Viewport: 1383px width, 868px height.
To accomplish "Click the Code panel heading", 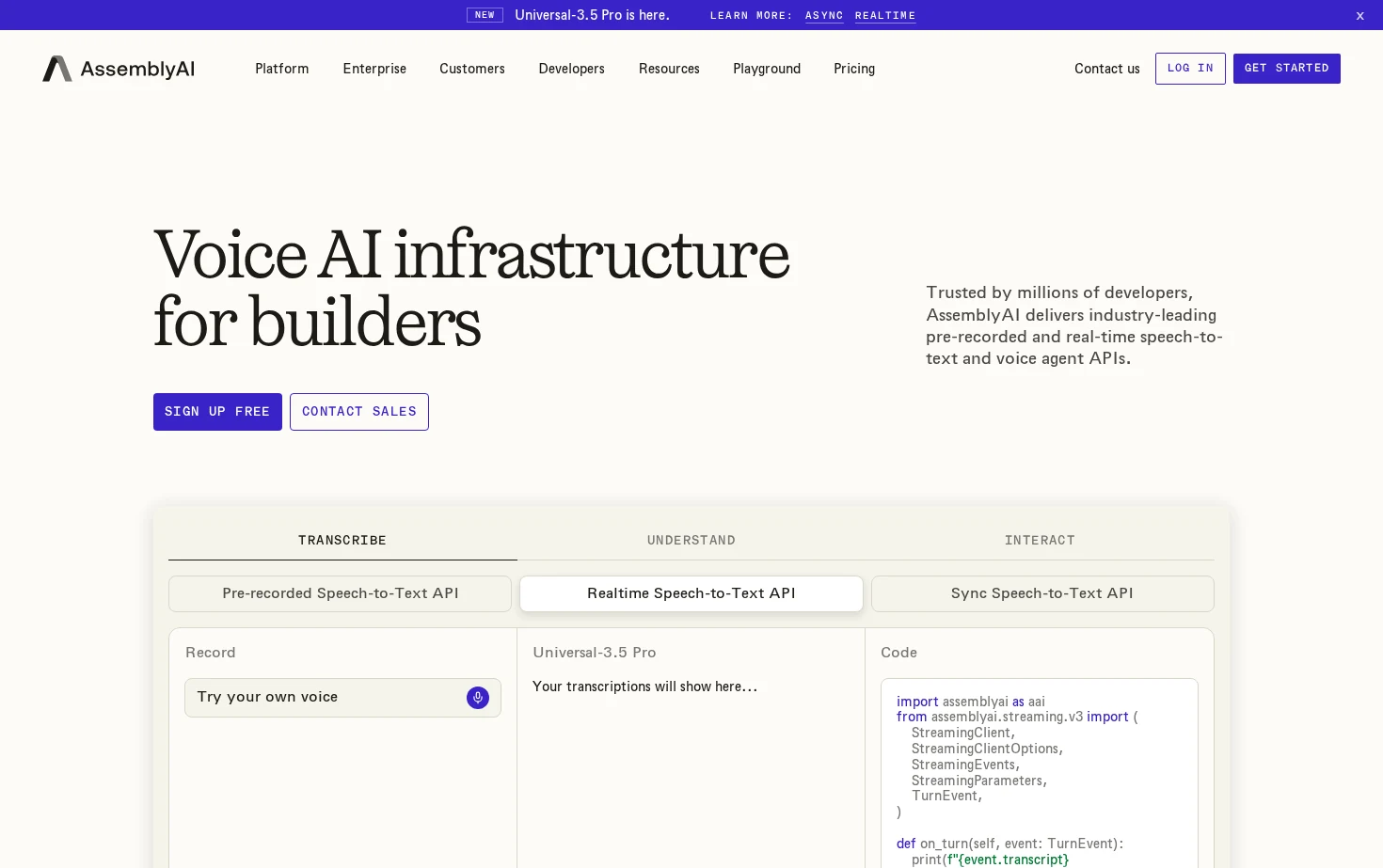I will 898,653.
